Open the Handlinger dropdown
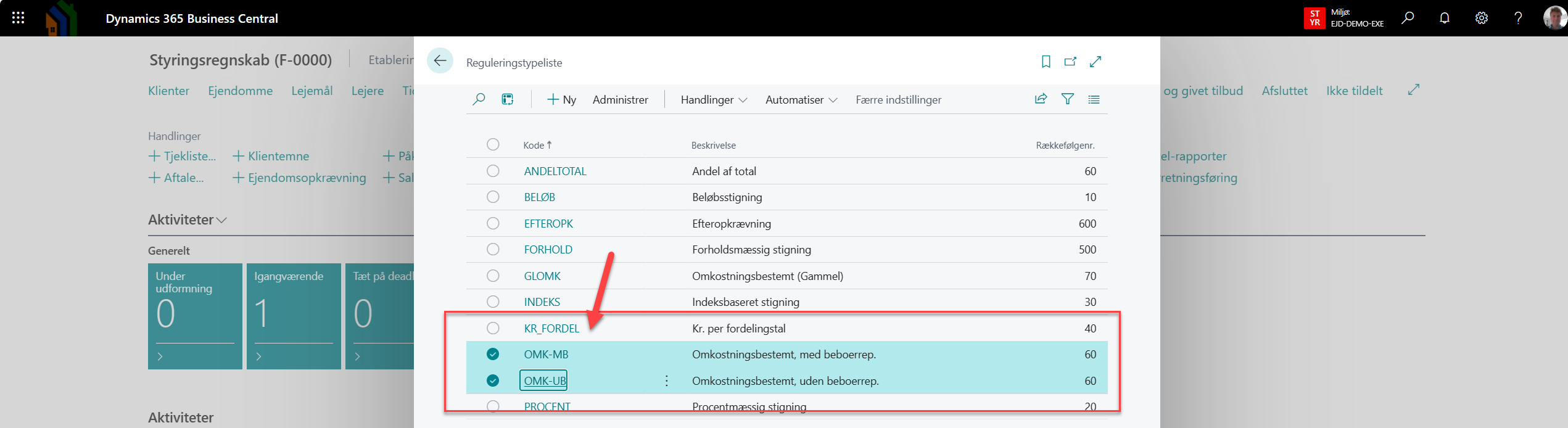The image size is (1568, 428). click(714, 99)
